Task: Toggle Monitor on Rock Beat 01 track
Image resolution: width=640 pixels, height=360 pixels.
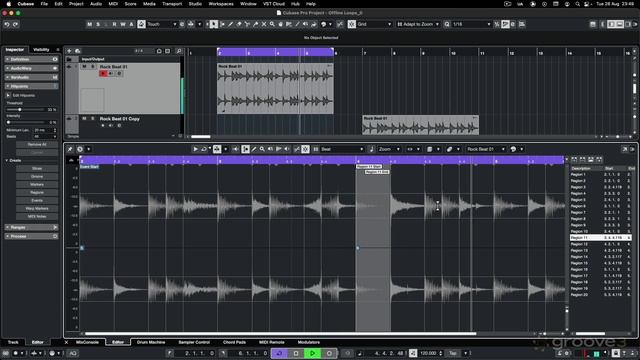Action: point(111,74)
